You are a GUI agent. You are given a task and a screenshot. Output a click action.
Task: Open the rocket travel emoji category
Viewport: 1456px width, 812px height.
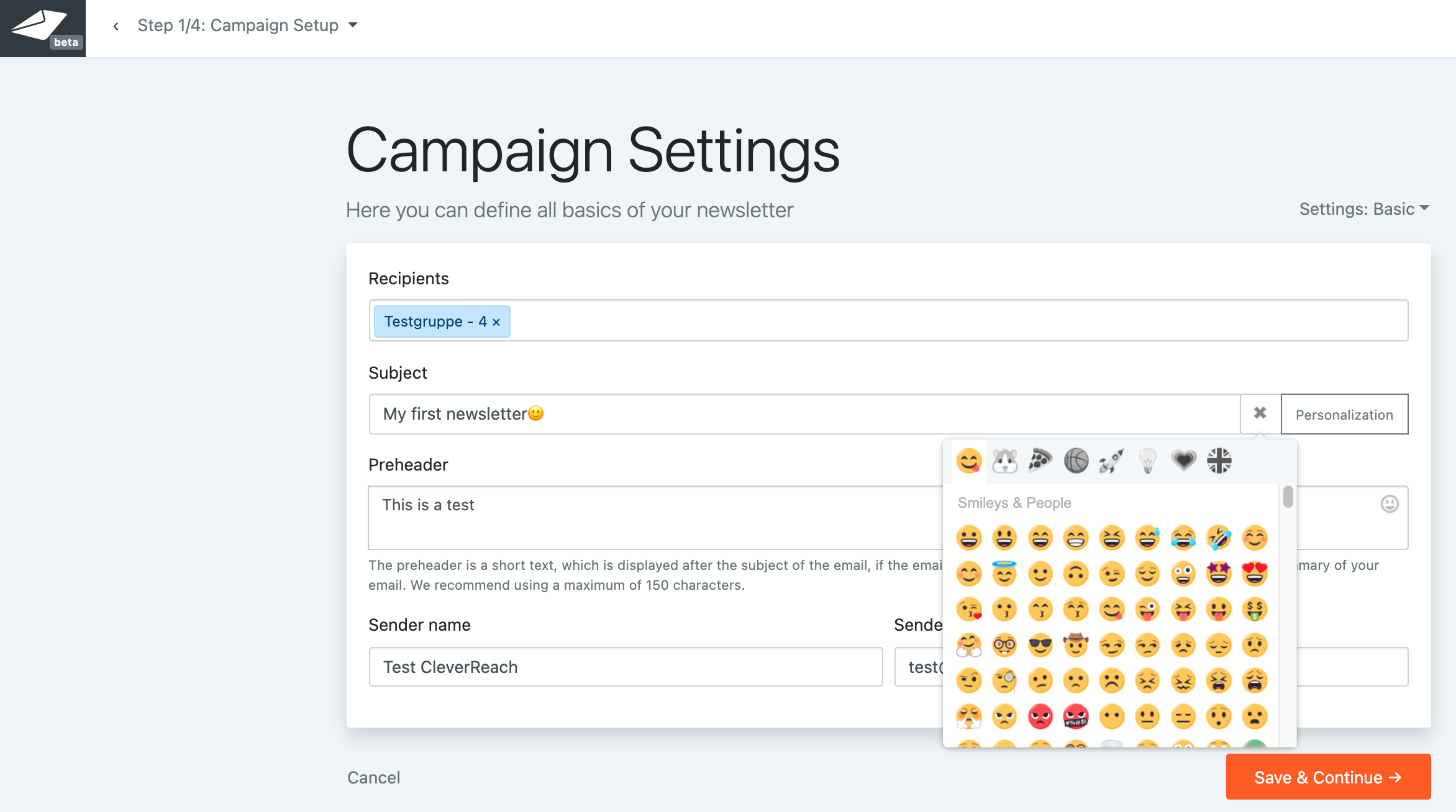pyautogui.click(x=1111, y=461)
